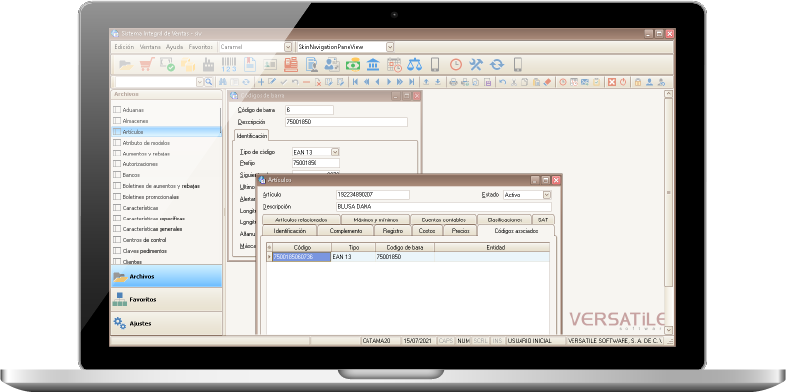The image size is (786, 392).
Task: Toggle the Almacenes checkbox
Action: pos(117,121)
